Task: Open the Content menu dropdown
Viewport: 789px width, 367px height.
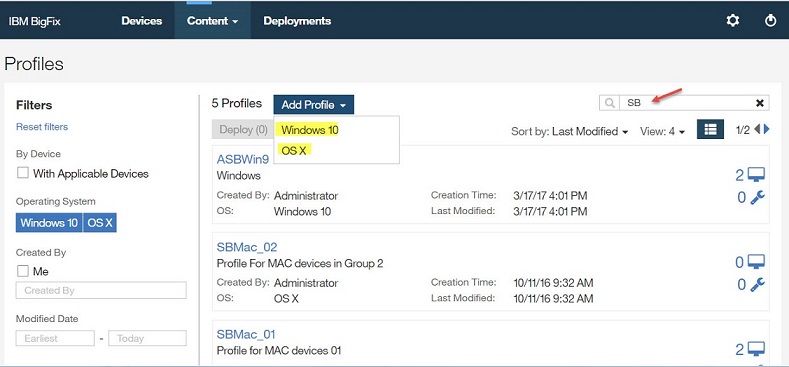Action: 212,21
